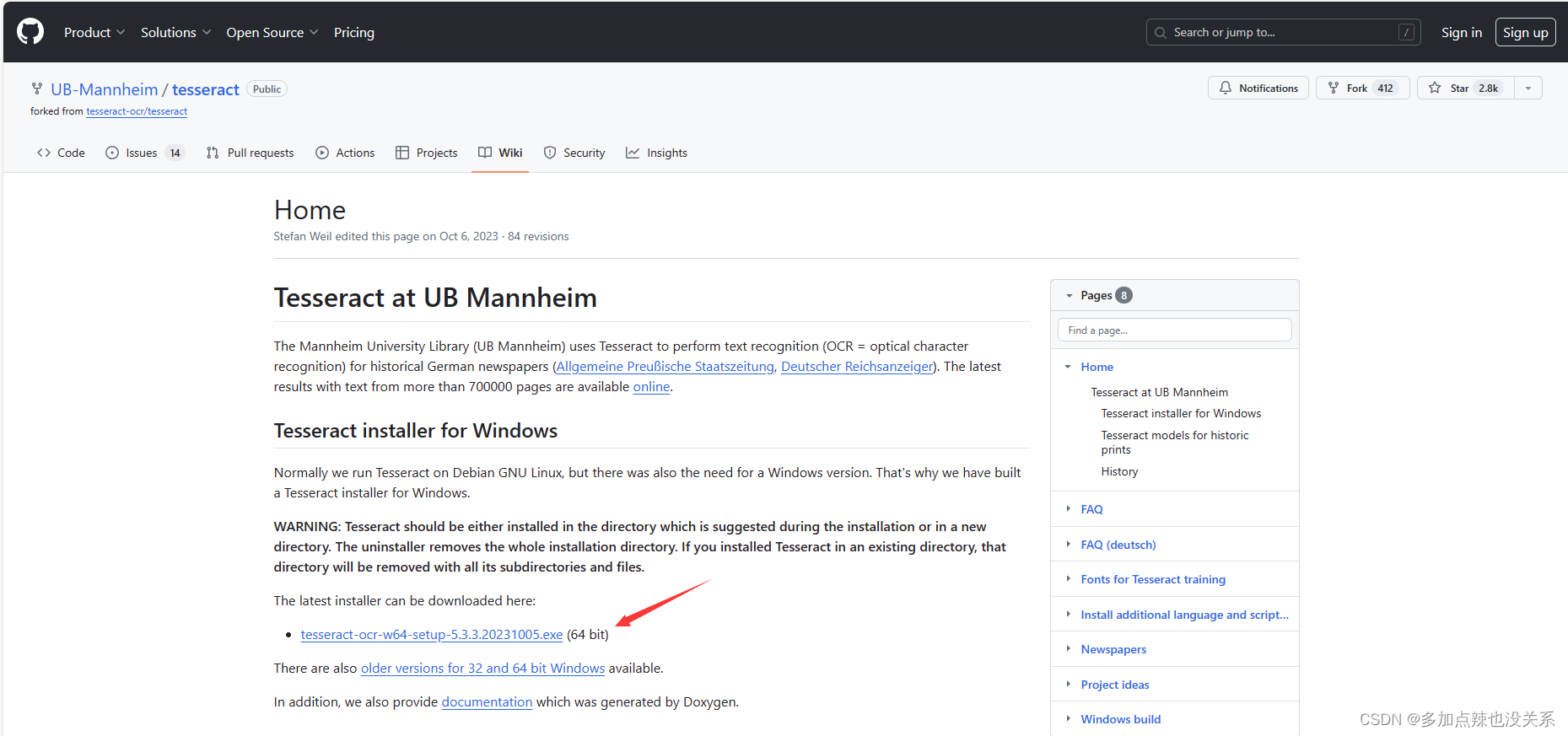This screenshot has height=736, width=1568.
Task: Switch to the Actions tab
Action: (345, 153)
